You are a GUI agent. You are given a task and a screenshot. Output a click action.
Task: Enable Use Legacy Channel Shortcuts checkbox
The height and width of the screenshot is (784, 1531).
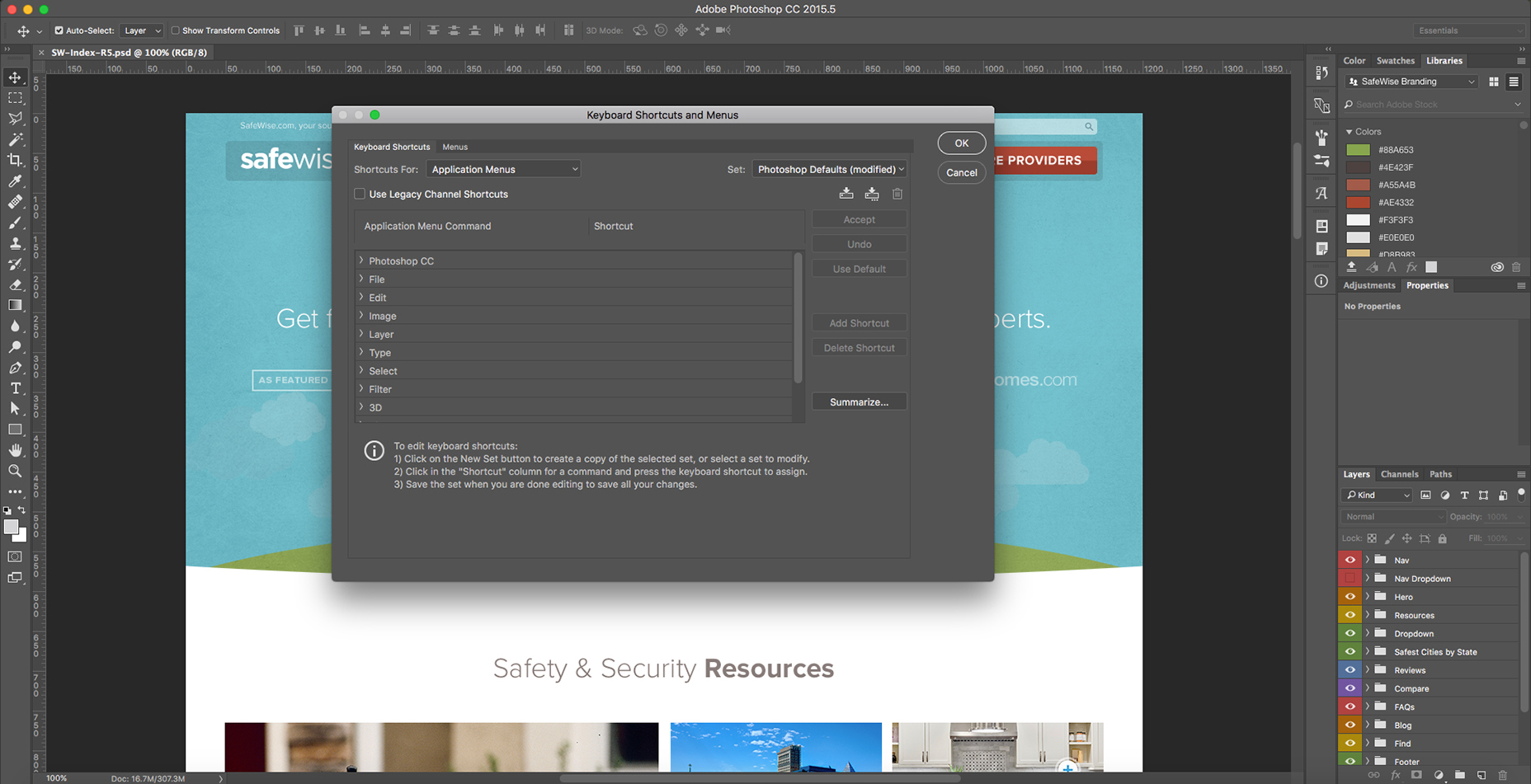[x=360, y=194]
